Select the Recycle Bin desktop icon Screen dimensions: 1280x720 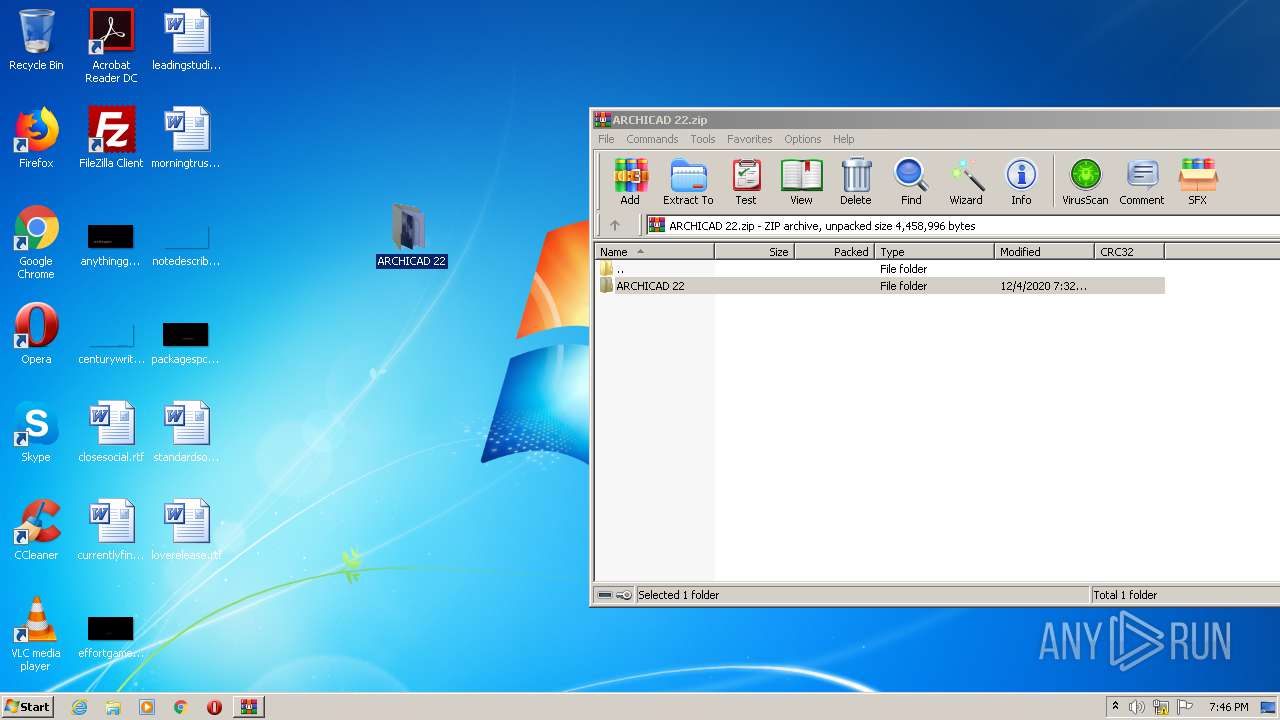[36, 41]
